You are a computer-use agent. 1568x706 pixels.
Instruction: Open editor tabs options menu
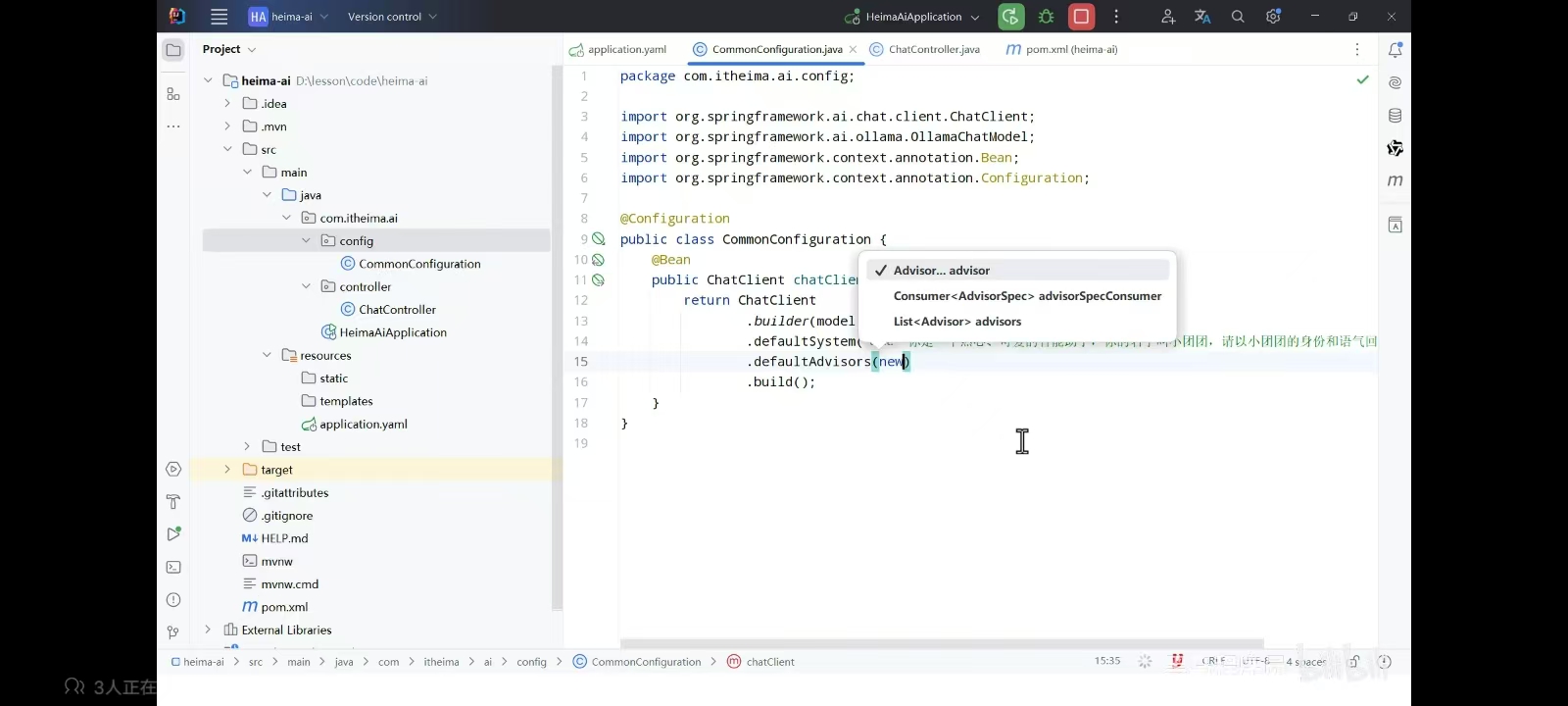click(1357, 49)
